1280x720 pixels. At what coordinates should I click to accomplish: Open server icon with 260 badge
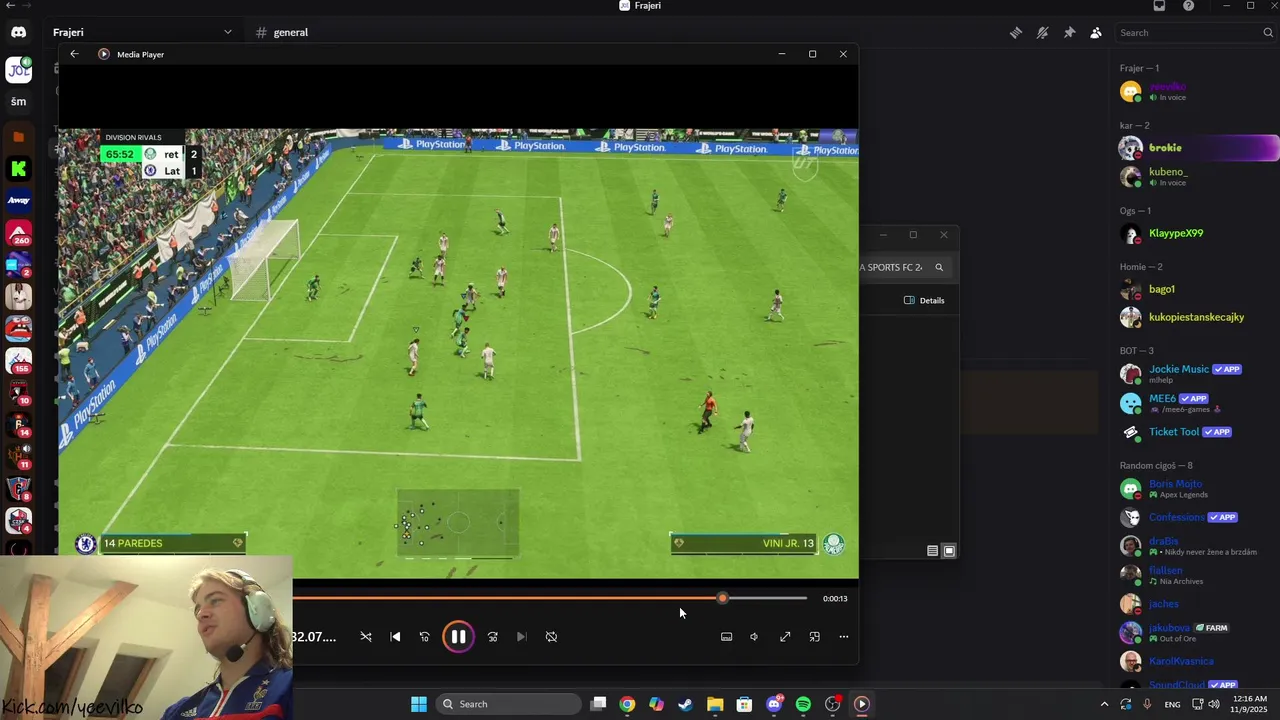[x=18, y=234]
